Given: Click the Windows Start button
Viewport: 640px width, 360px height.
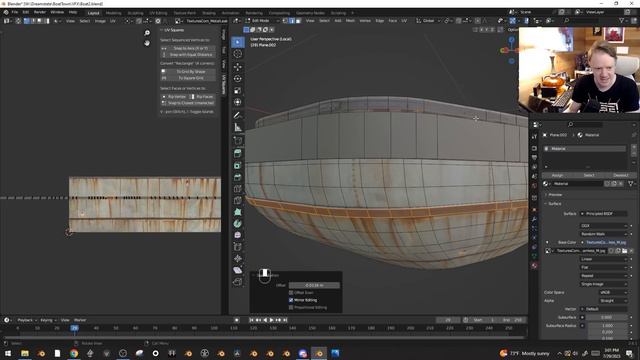Looking at the screenshot, I should (8, 353).
